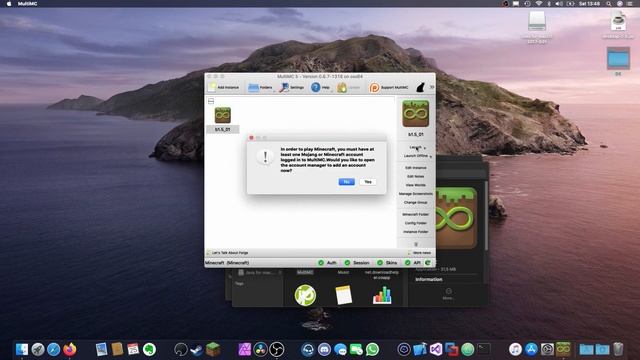The width and height of the screenshot is (640, 360).
Task: Click Launch Offline in side panel
Action: (416, 156)
